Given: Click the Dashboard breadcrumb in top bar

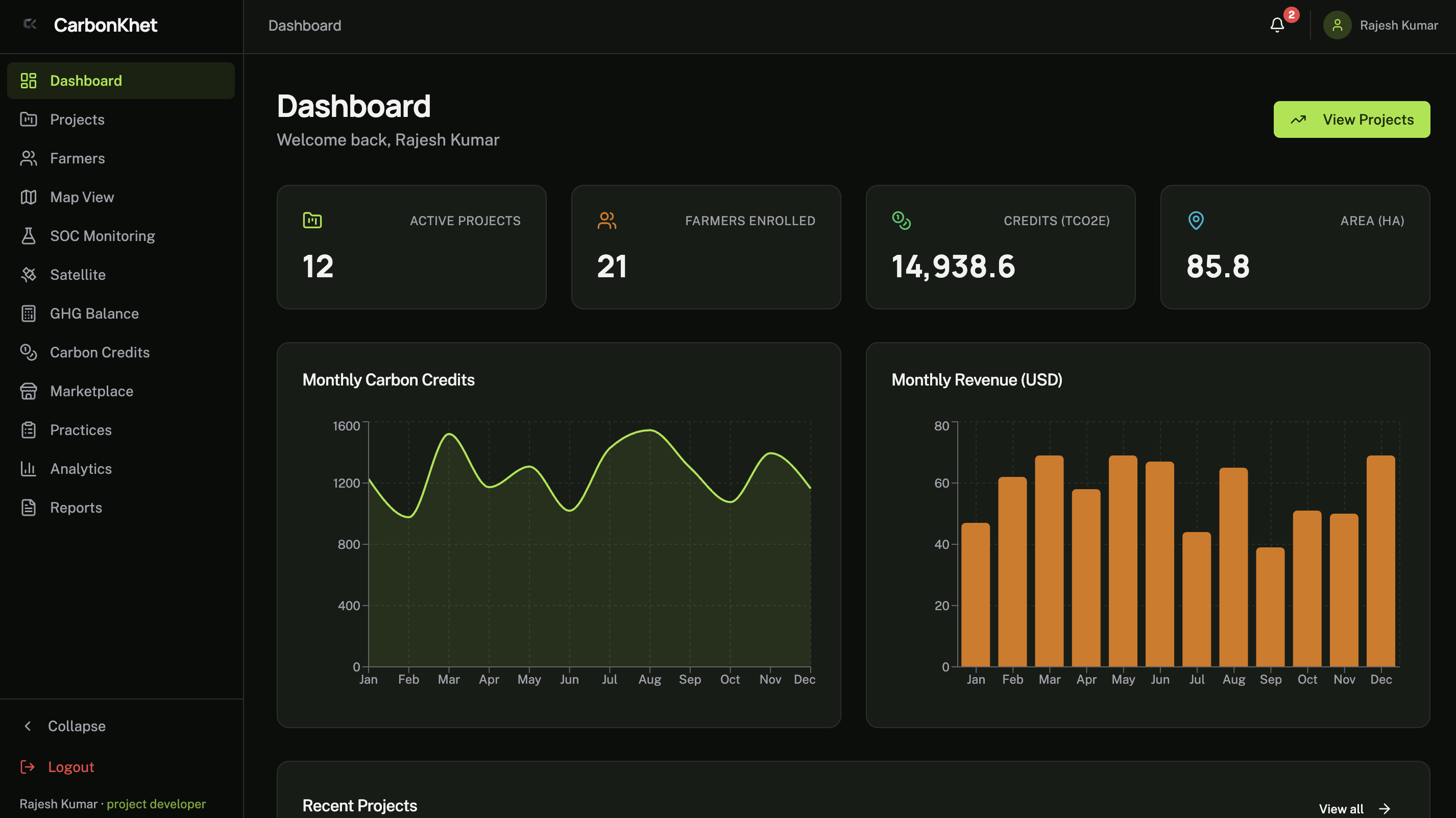Looking at the screenshot, I should (x=305, y=26).
